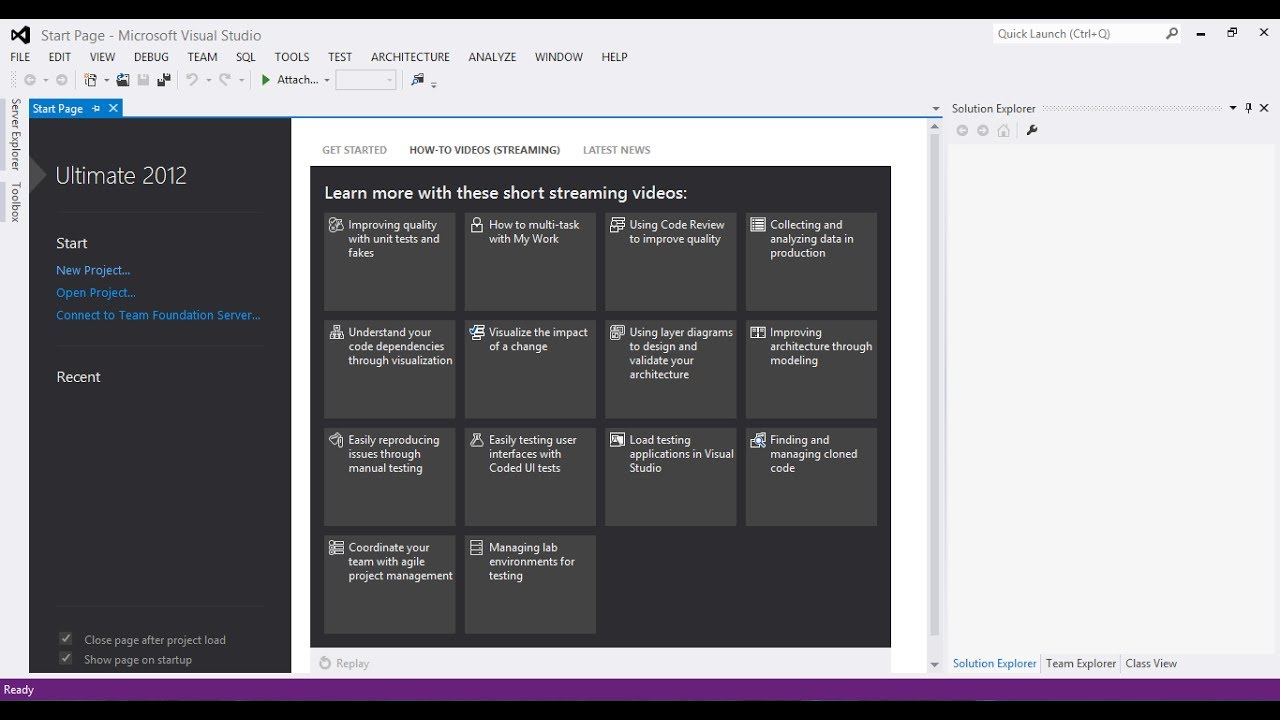Click the New Project... link
Image resolution: width=1280 pixels, height=720 pixels.
93,270
